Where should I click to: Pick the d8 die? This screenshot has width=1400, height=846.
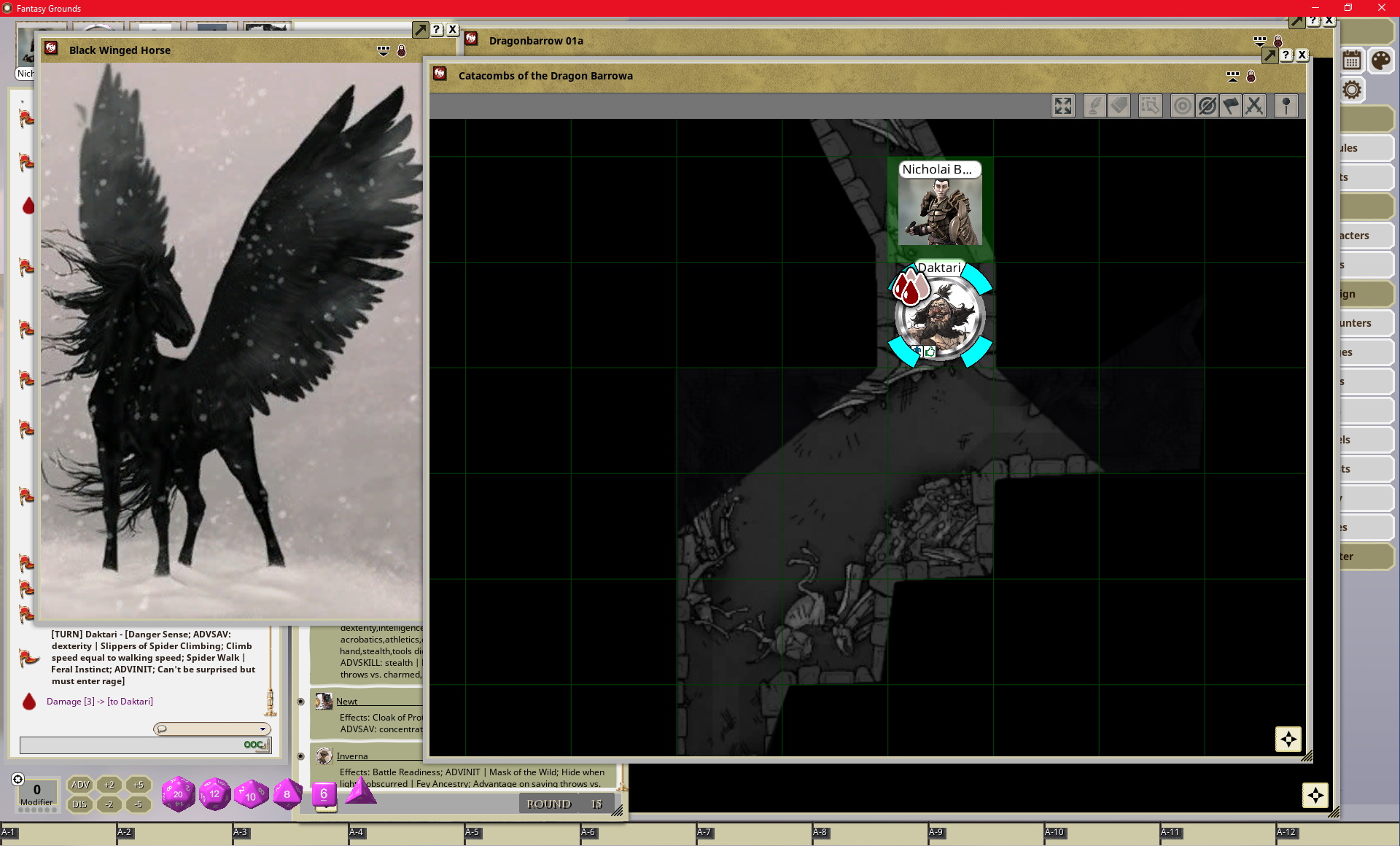pos(287,794)
